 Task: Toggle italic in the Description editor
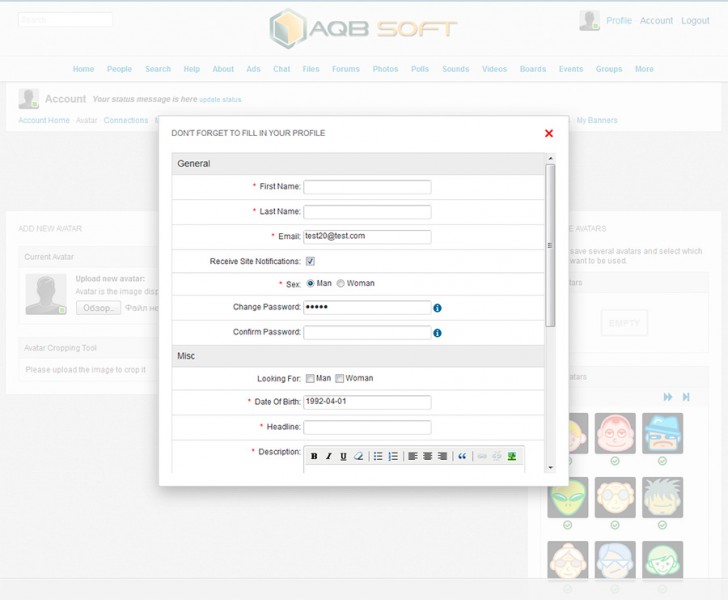click(328, 457)
